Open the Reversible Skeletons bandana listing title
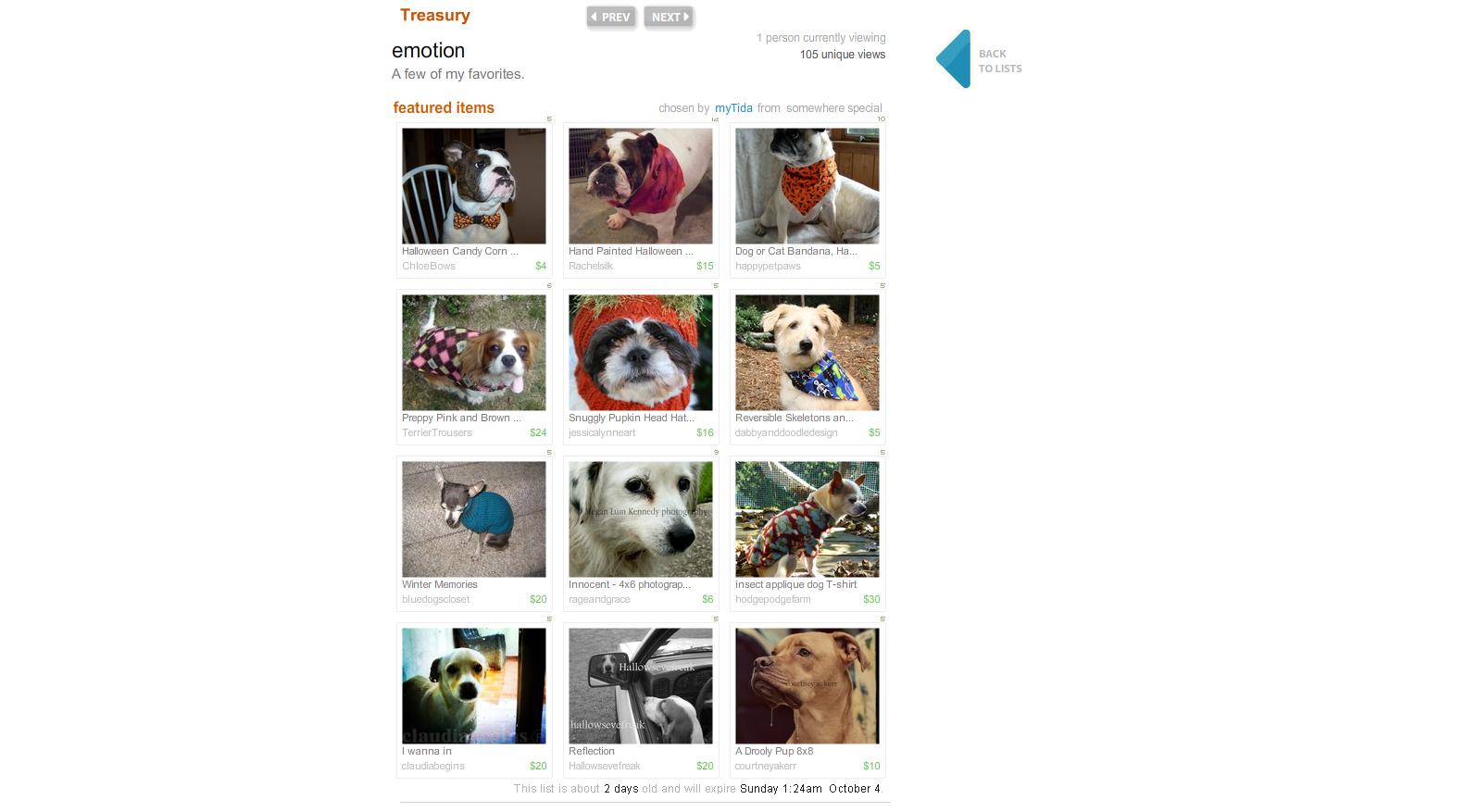Image resolution: width=1477 pixels, height=812 pixels. point(795,418)
